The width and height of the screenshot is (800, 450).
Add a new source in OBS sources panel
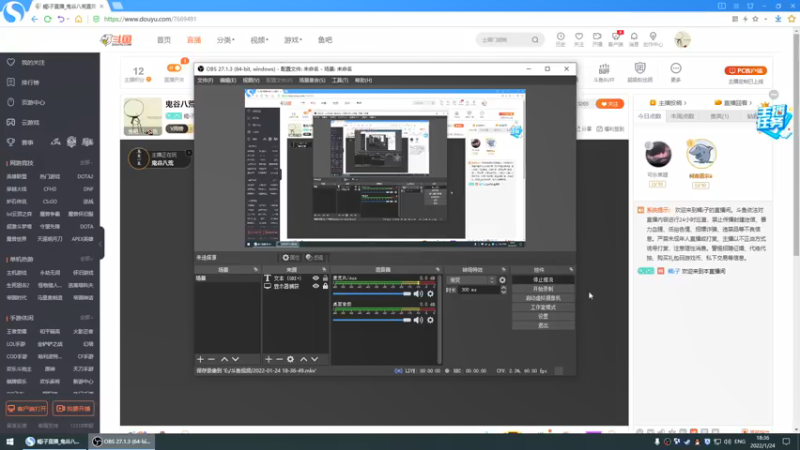coord(268,359)
